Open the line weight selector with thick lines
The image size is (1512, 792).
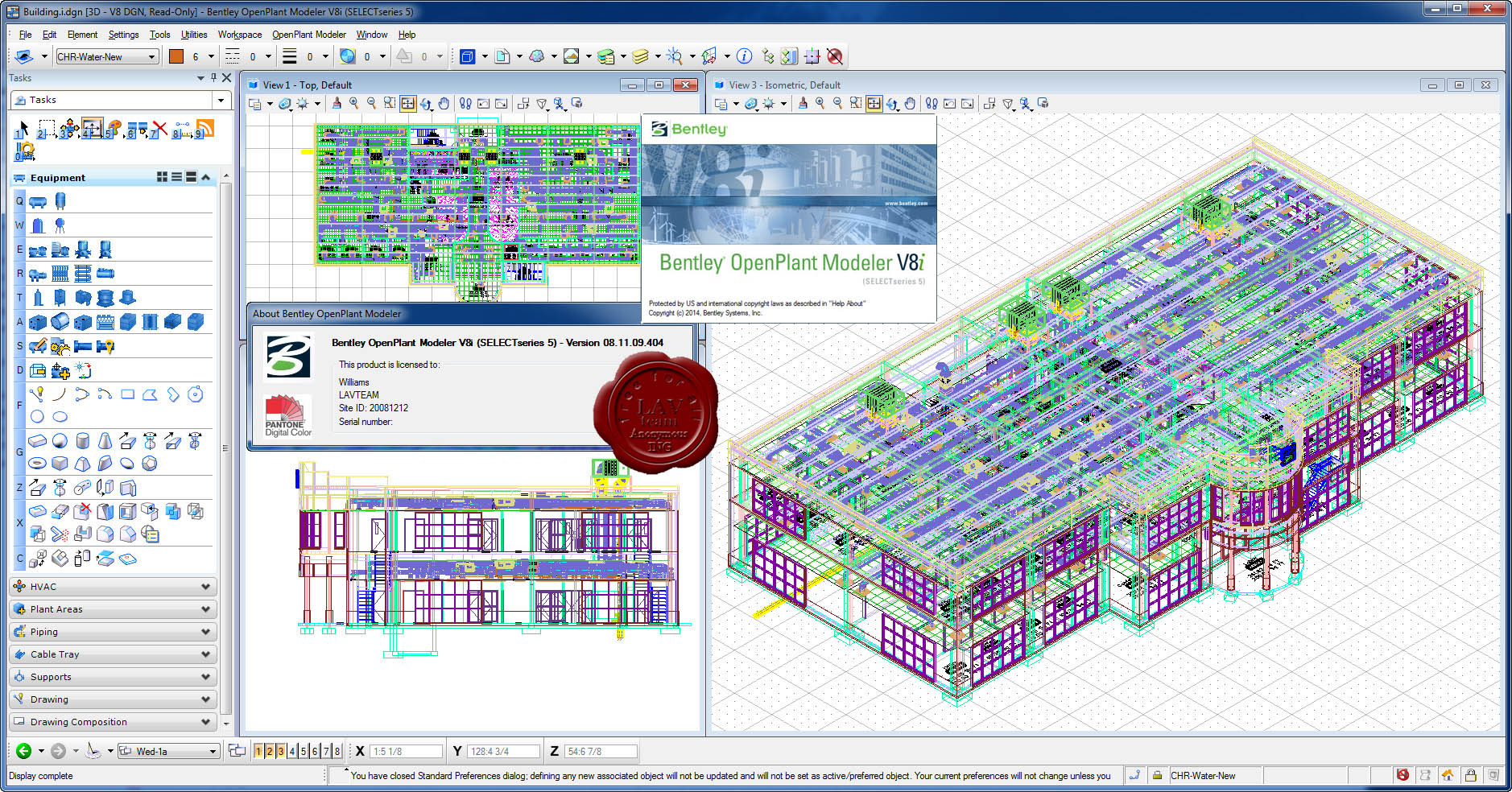point(290,56)
